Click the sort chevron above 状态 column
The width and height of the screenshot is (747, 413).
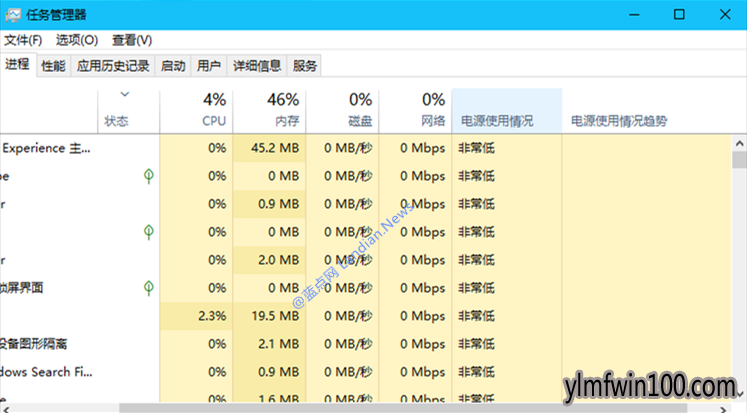coord(125,94)
